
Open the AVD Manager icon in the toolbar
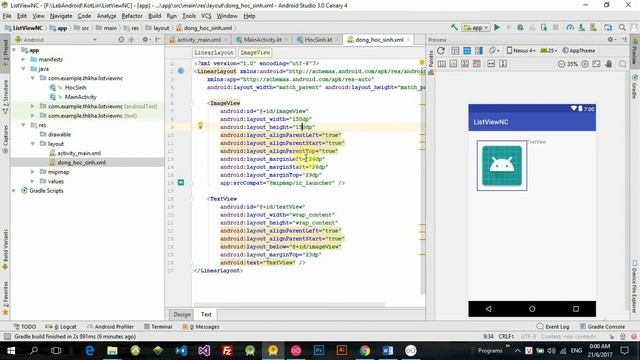coord(582,27)
